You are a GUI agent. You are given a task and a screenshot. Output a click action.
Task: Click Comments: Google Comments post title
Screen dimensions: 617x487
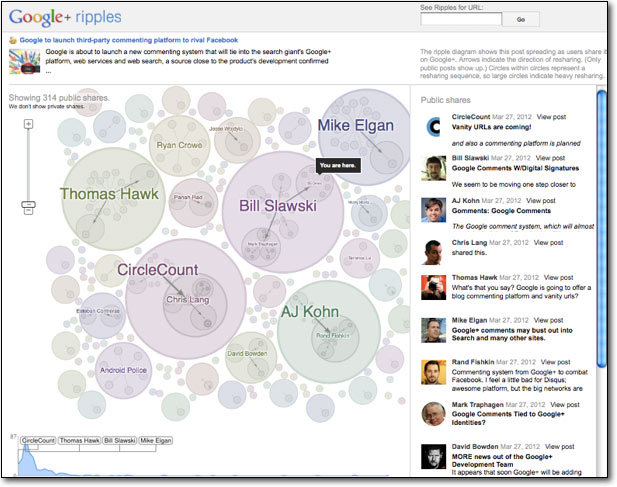coord(501,211)
